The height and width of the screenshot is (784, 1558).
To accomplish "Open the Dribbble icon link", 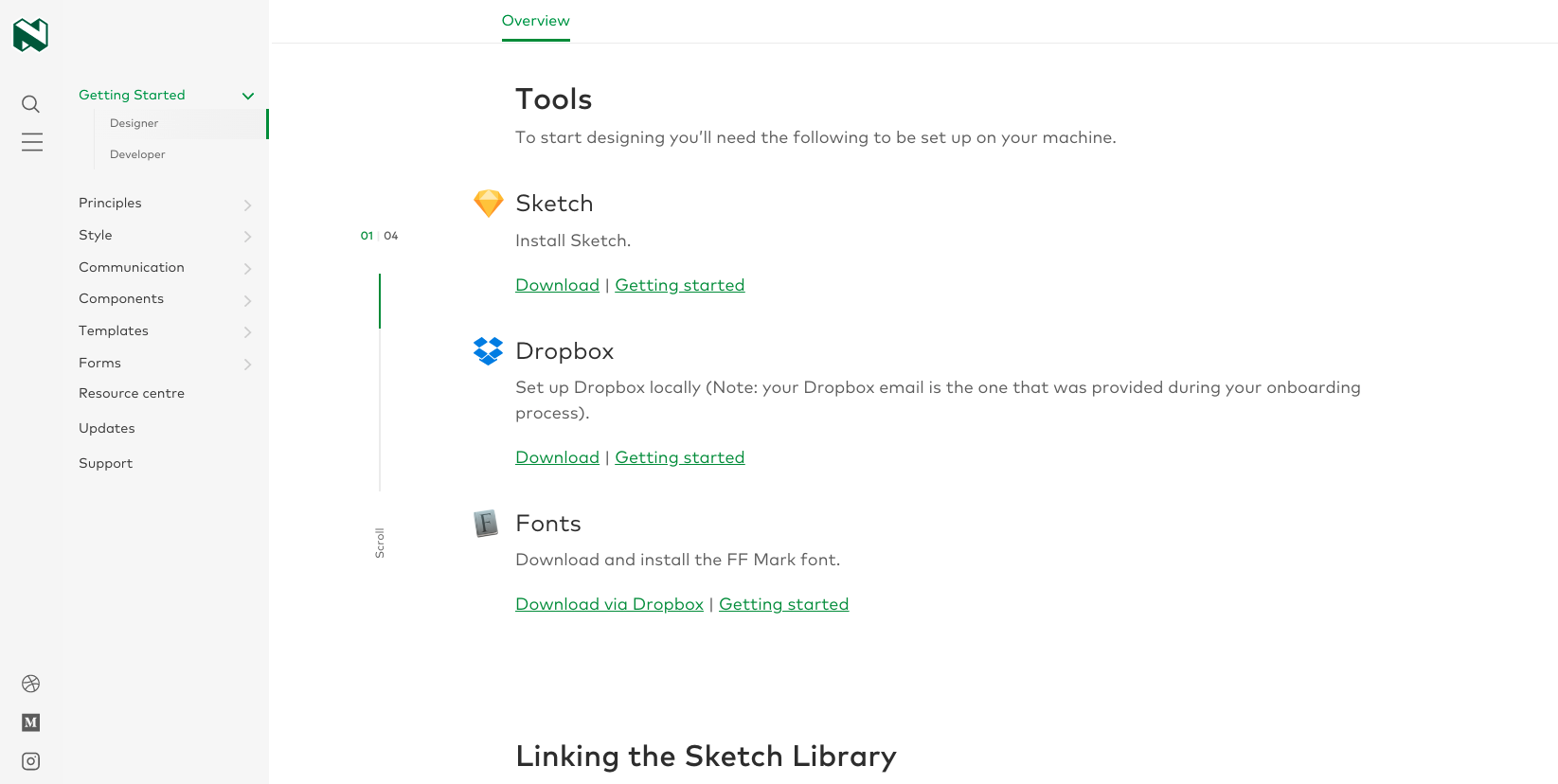I will point(31,684).
